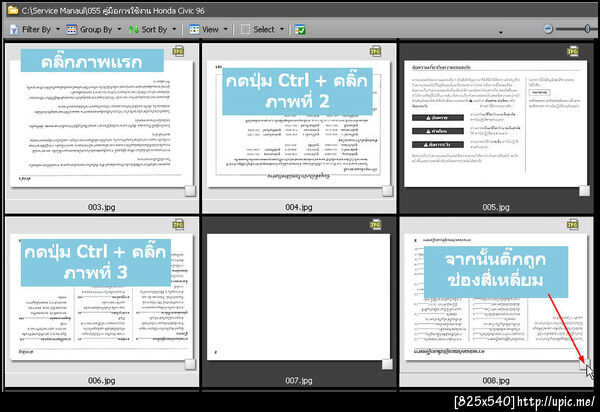Click the folder icon in the path bar
This screenshot has height=412, width=600.
tap(13, 10)
